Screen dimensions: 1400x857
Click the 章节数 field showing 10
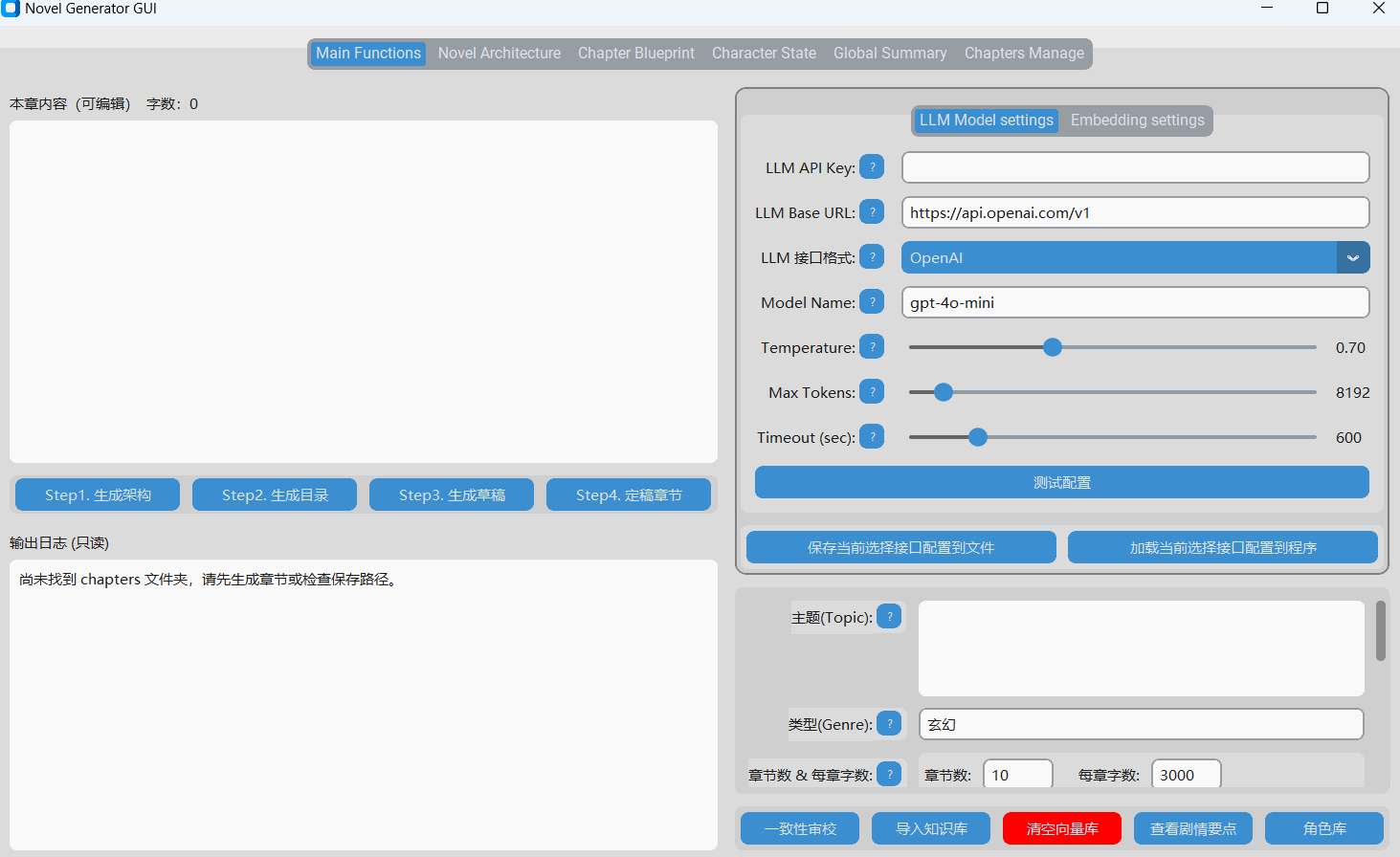(x=1018, y=774)
